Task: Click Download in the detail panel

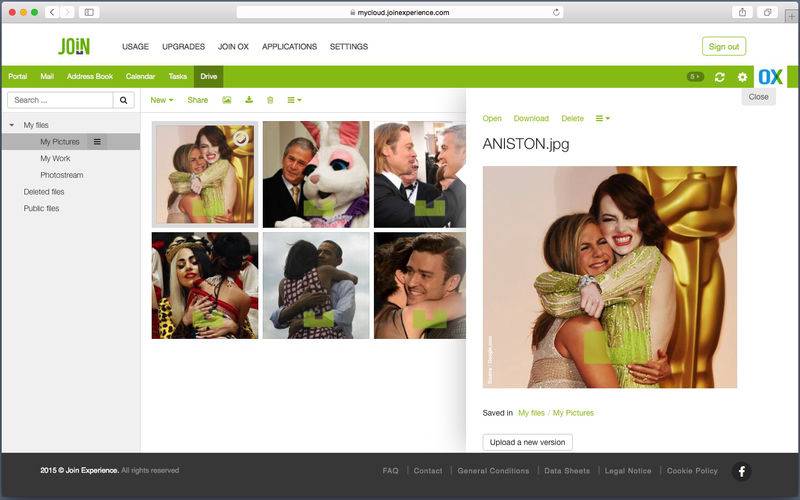Action: click(531, 118)
